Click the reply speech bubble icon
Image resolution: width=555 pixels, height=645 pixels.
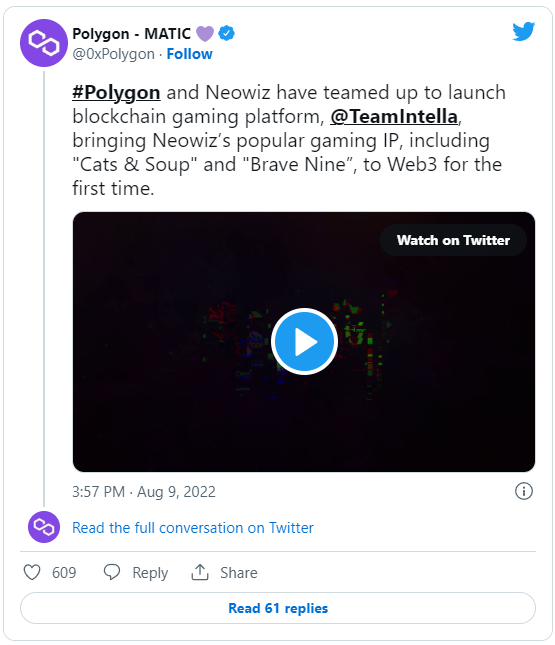(x=111, y=572)
